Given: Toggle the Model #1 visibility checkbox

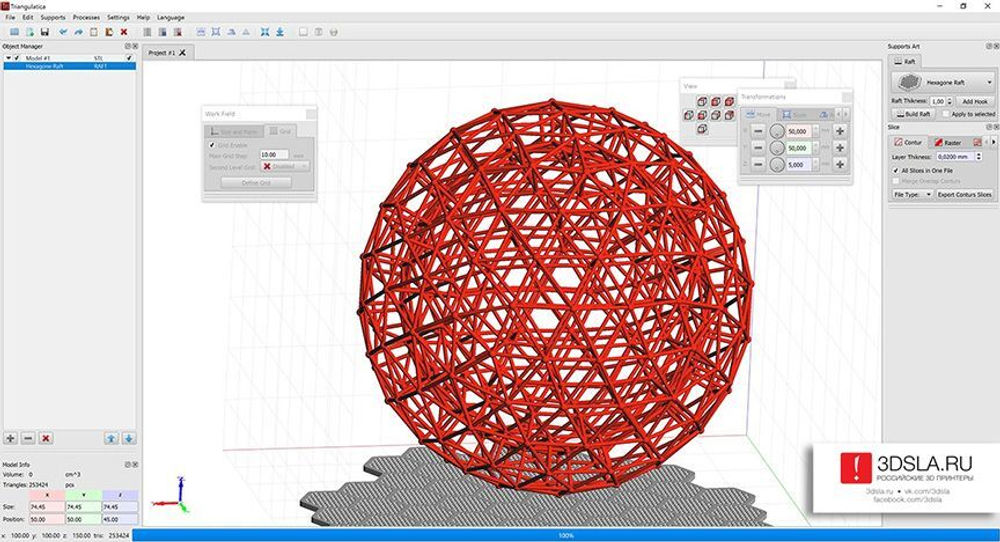Looking at the screenshot, I should click(18, 58).
